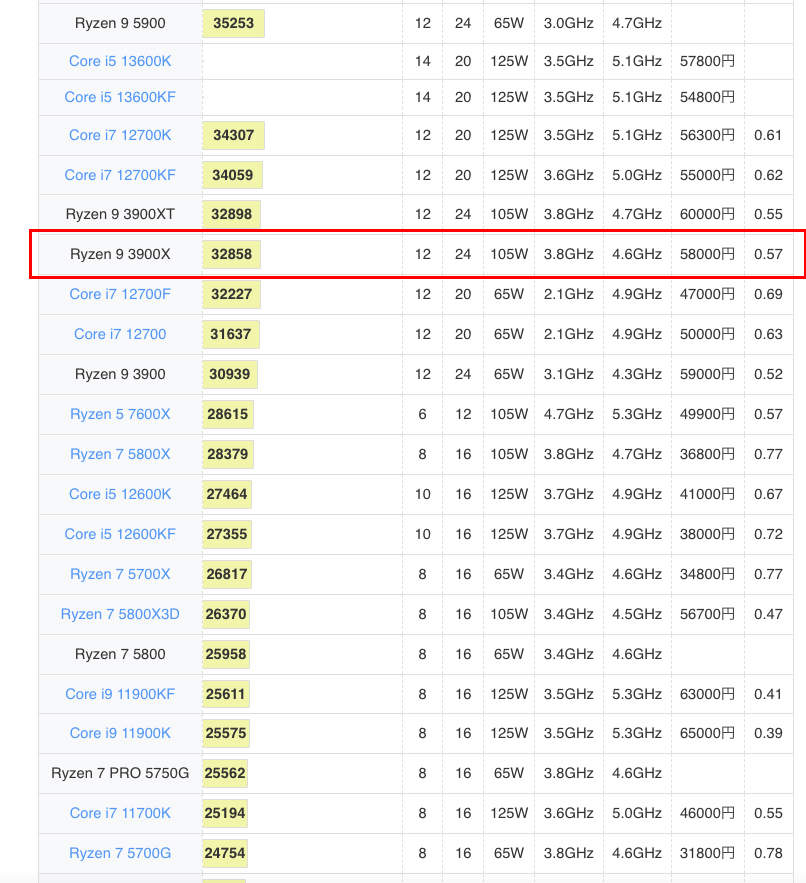
Task: Select the 27464 score value
Action: tap(227, 494)
